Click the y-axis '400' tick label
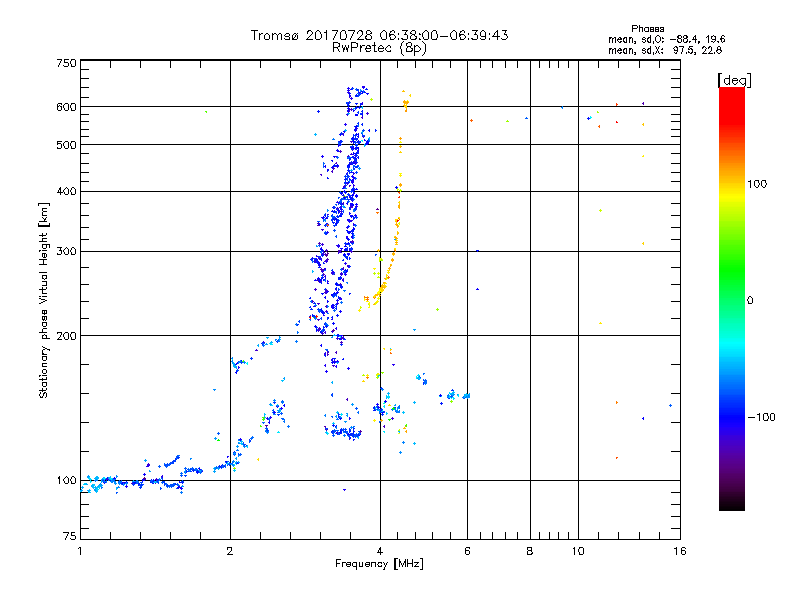The width and height of the screenshot is (800, 600). point(66,191)
